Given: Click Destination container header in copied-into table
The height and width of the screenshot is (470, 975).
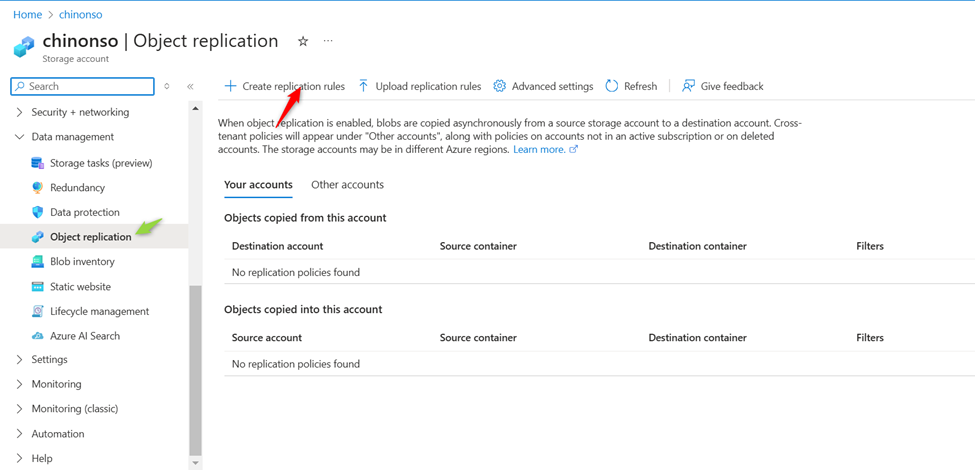Looking at the screenshot, I should click(697, 338).
